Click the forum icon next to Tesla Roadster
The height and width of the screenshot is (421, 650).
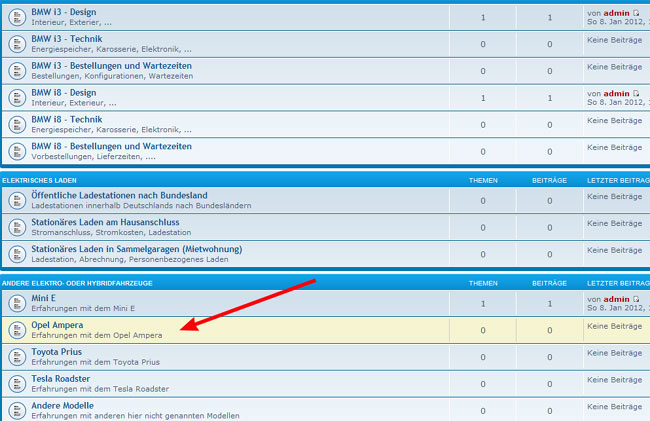tap(16, 384)
